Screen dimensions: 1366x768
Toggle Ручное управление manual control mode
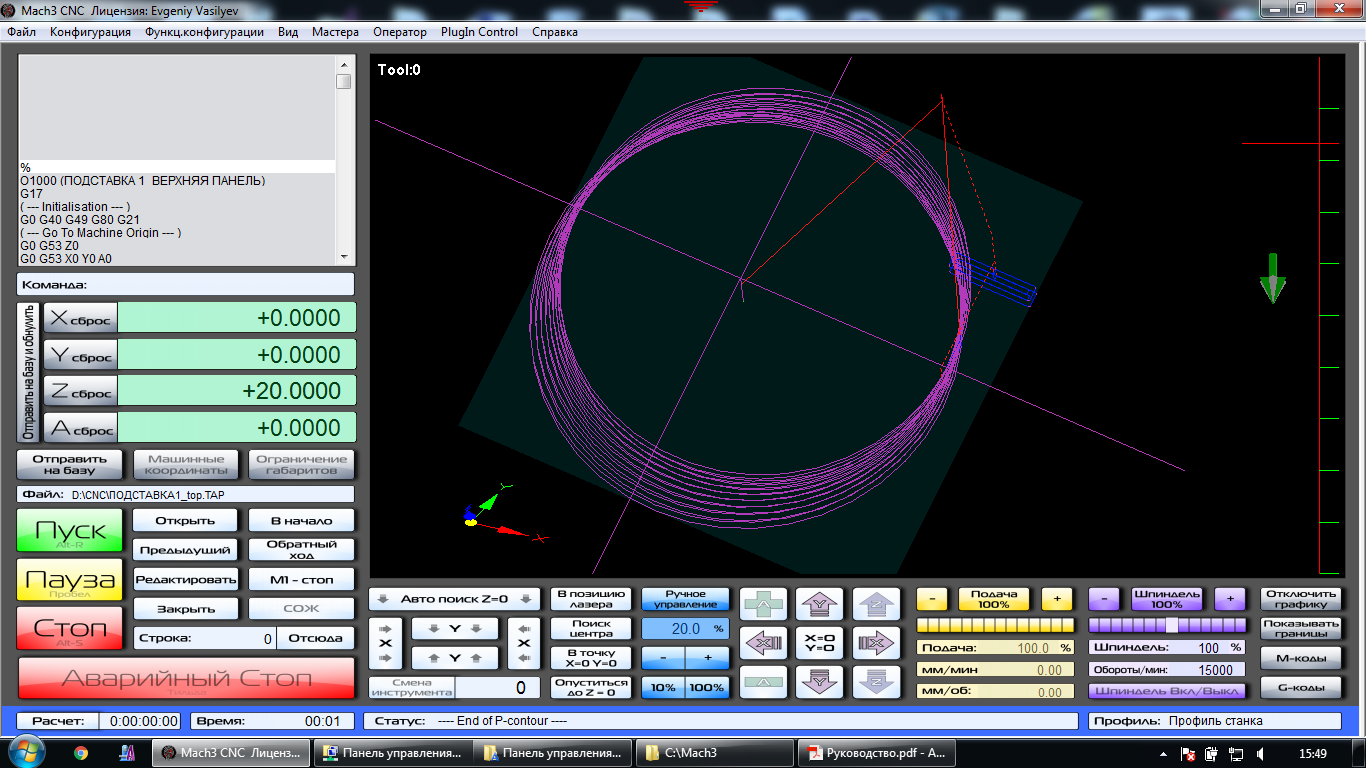pyautogui.click(x=685, y=598)
